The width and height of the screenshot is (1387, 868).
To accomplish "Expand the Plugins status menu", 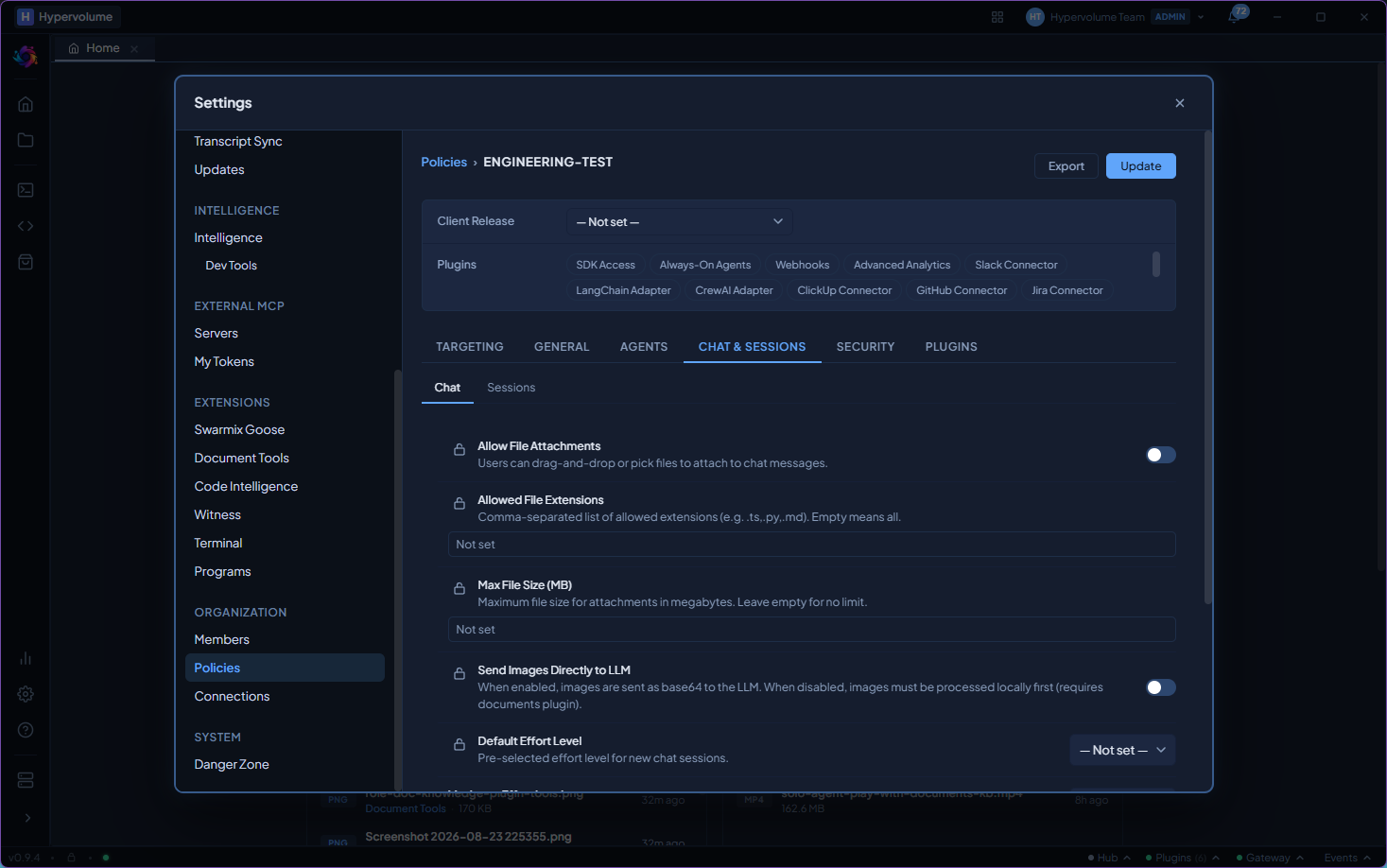I will 1182,858.
